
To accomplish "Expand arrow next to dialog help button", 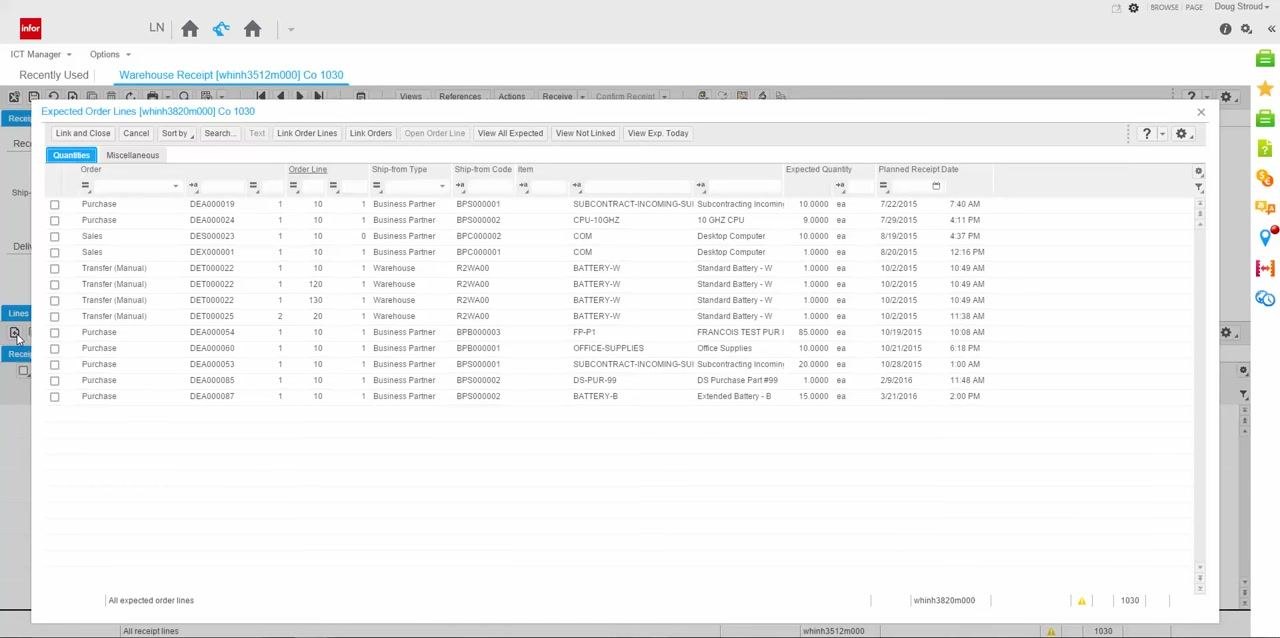I will (1162, 134).
